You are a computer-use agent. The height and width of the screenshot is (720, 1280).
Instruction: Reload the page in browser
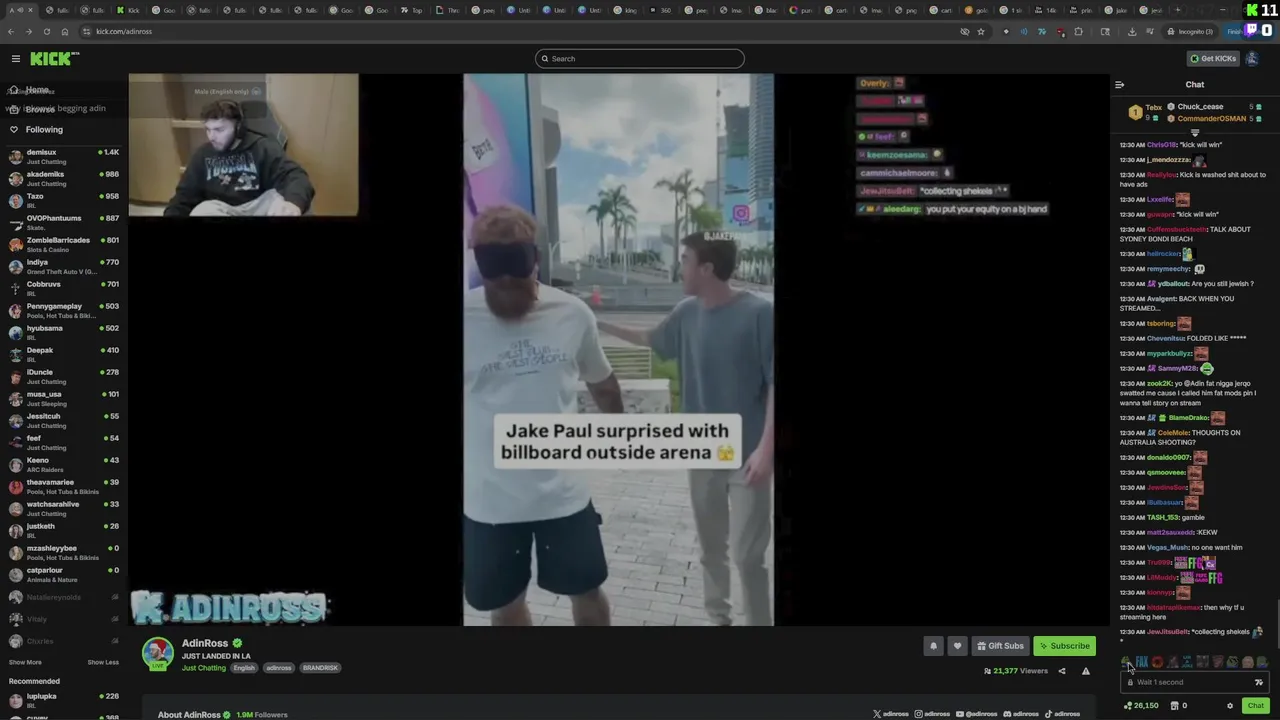(x=46, y=32)
